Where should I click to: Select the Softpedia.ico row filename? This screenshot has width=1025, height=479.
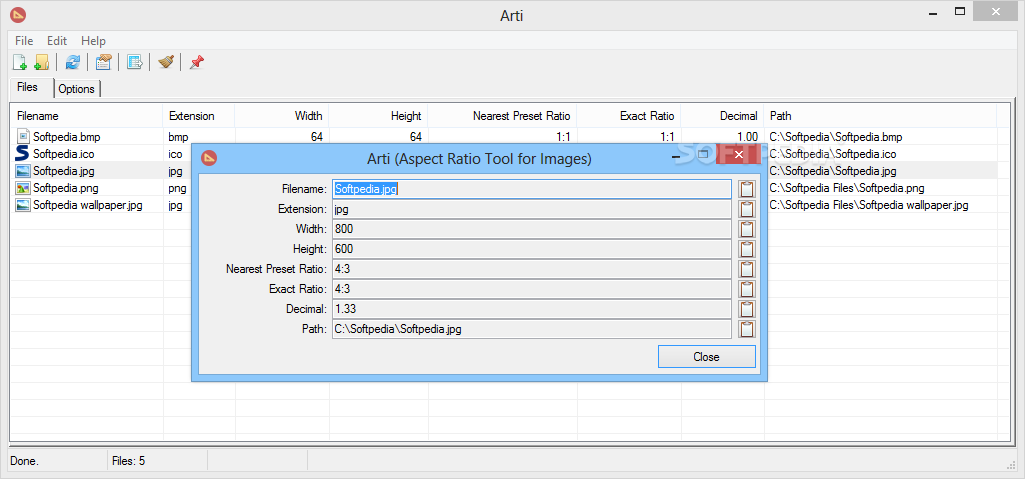[64, 154]
